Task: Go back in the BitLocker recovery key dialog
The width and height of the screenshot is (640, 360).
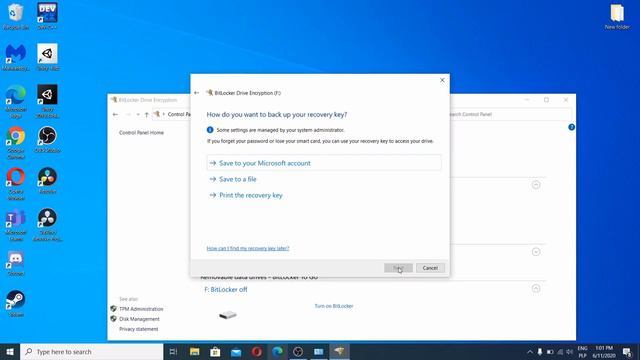Action: coord(197,93)
